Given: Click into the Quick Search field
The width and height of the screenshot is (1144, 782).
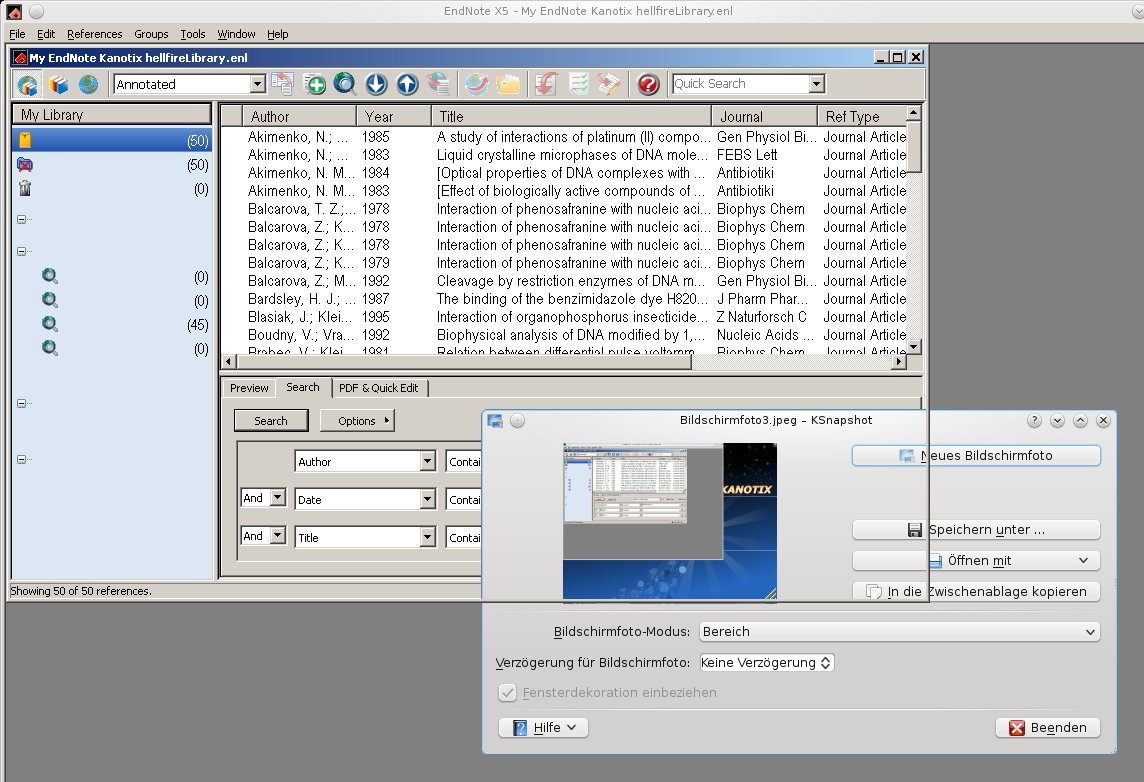Looking at the screenshot, I should pos(741,84).
